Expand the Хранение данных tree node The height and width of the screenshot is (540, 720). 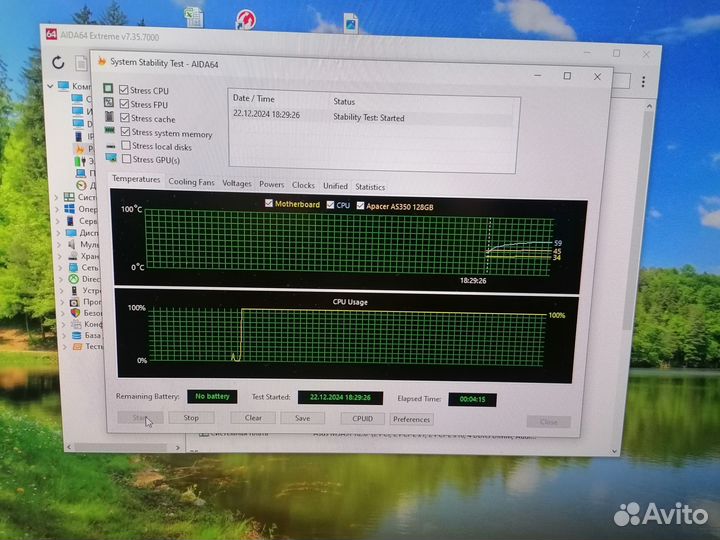60,256
